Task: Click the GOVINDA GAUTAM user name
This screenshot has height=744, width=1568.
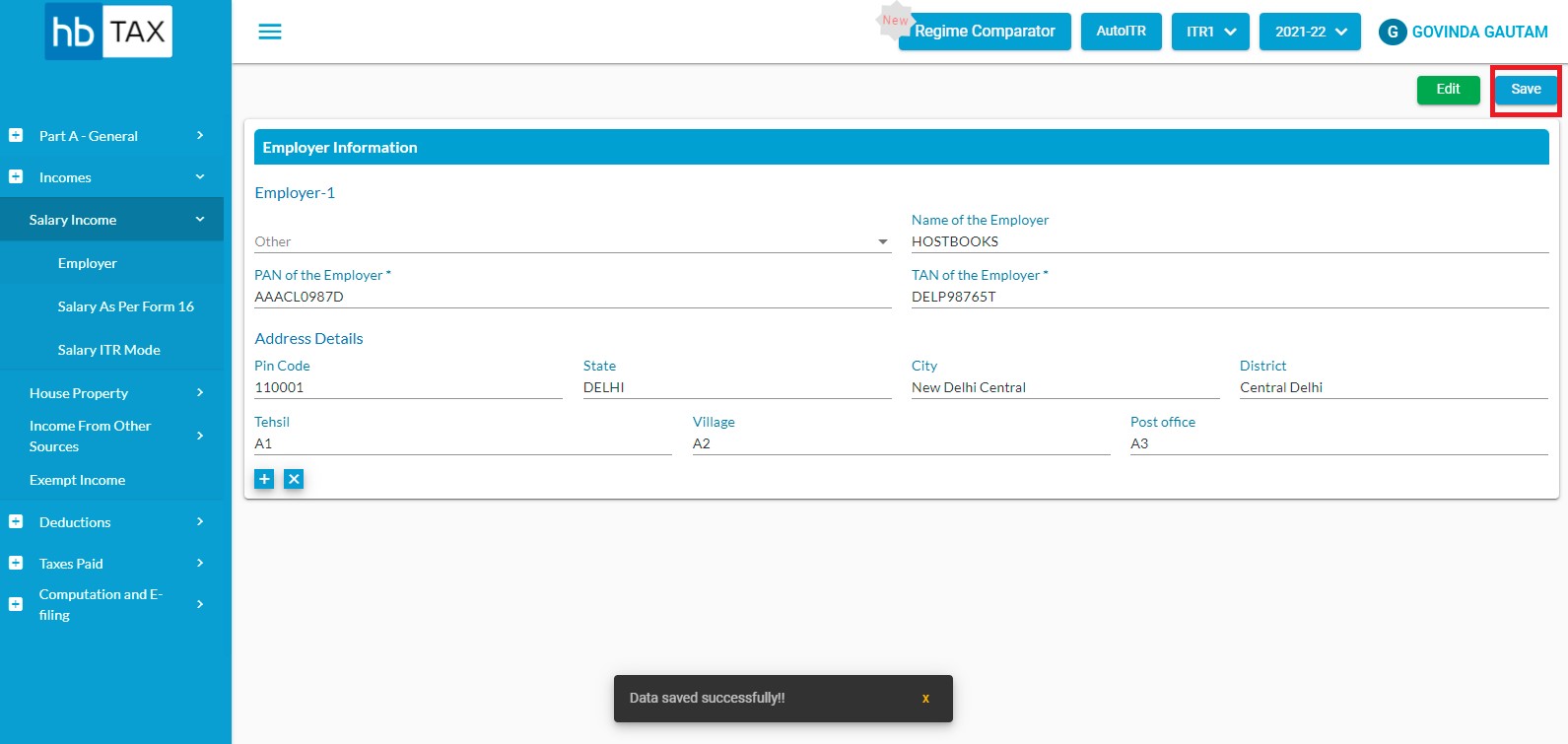Action: tap(1479, 32)
